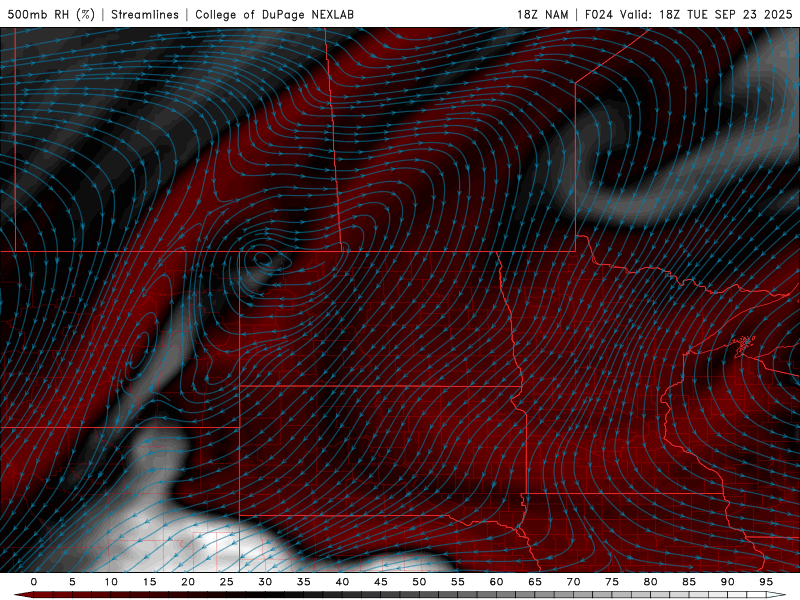Click the "500mb RH (%)" title text
The height and width of the screenshot is (600, 800).
coord(51,14)
